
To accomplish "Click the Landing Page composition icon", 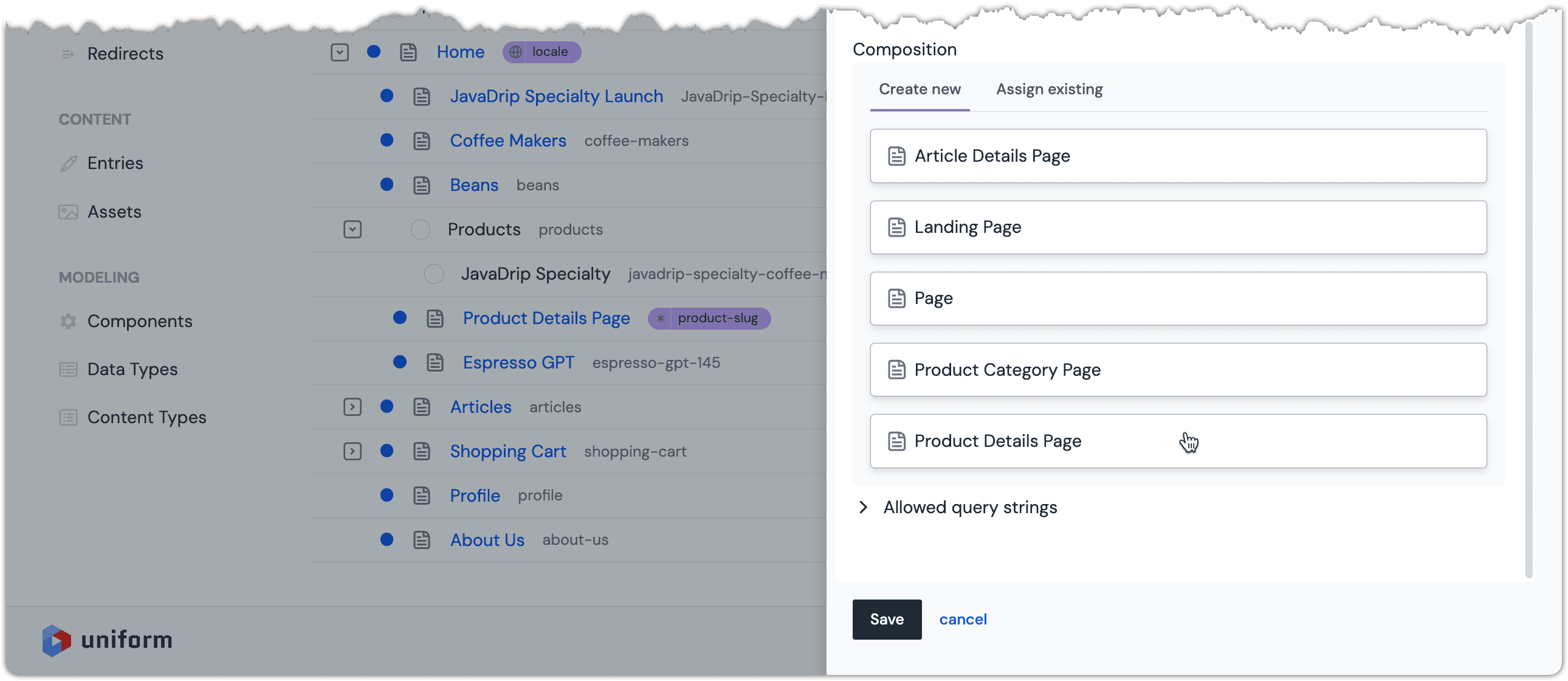I will tap(896, 227).
